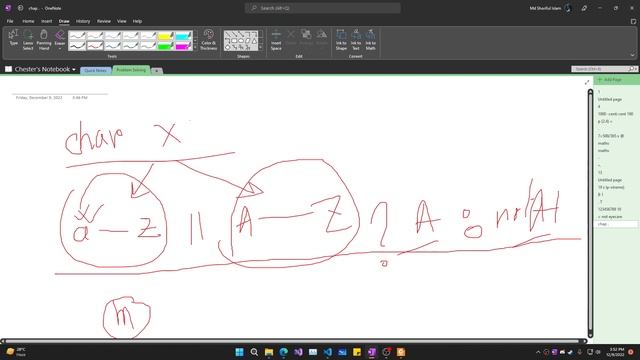The width and height of the screenshot is (640, 360).
Task: Open Chester's Notebook dropdown
Action: [x=74, y=69]
